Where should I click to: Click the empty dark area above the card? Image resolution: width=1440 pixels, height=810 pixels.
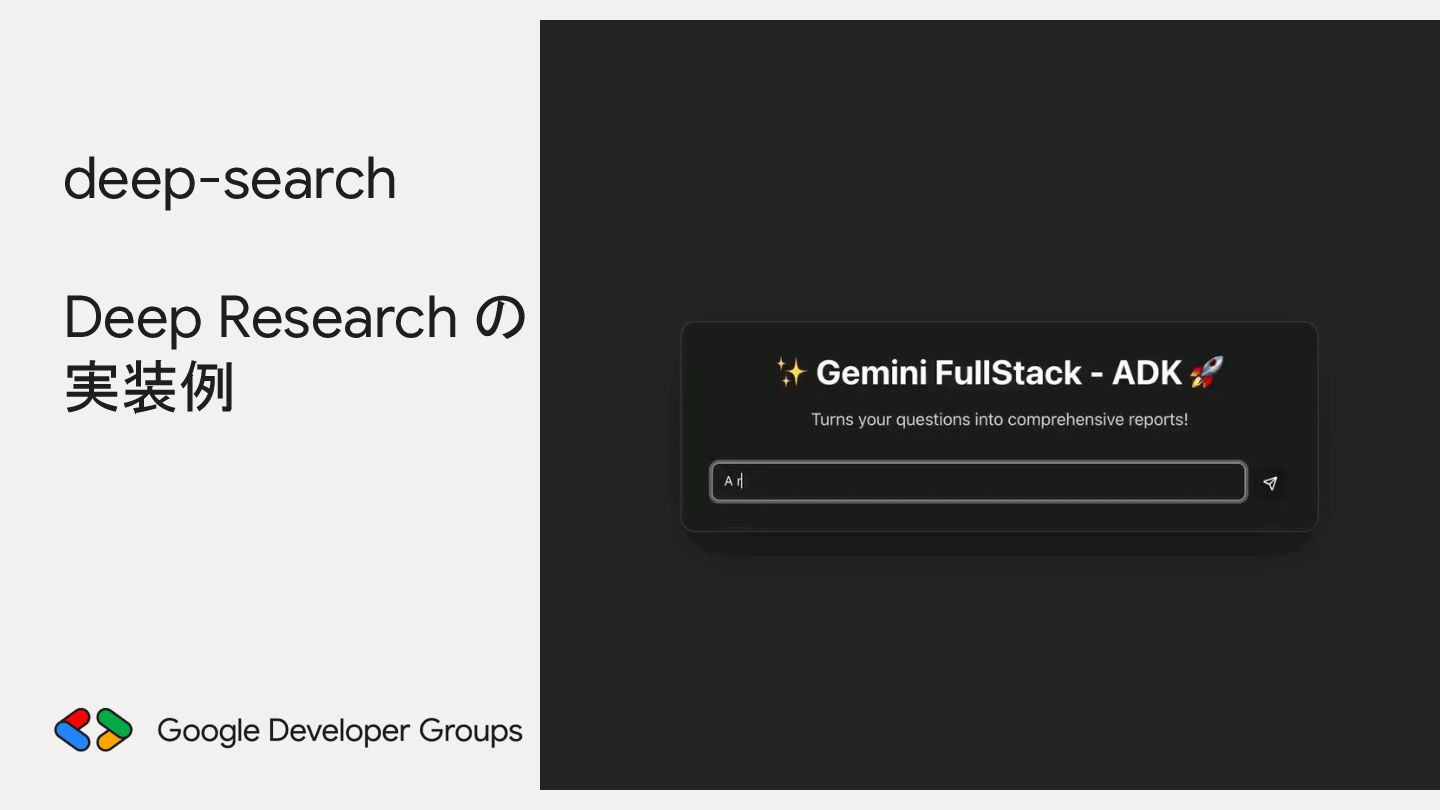[x=990, y=170]
